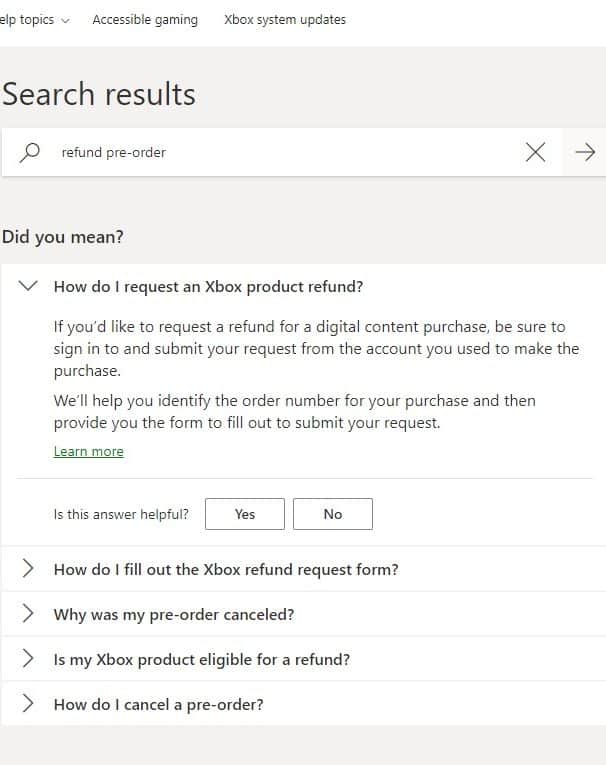Expand the cancel a pre-order chevron
606x765 pixels.
click(x=28, y=704)
